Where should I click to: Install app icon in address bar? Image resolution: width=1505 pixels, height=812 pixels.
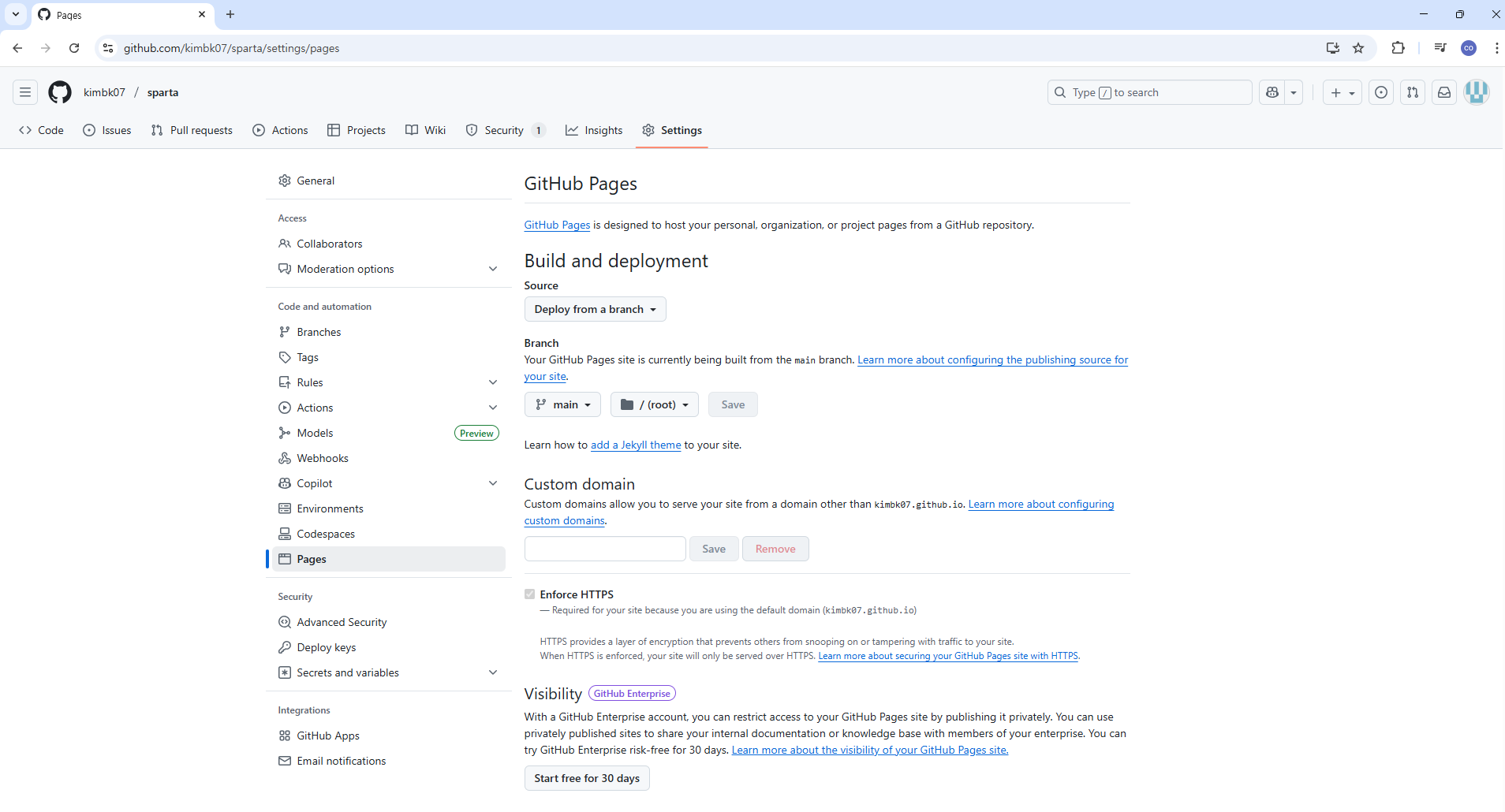pyautogui.click(x=1333, y=48)
